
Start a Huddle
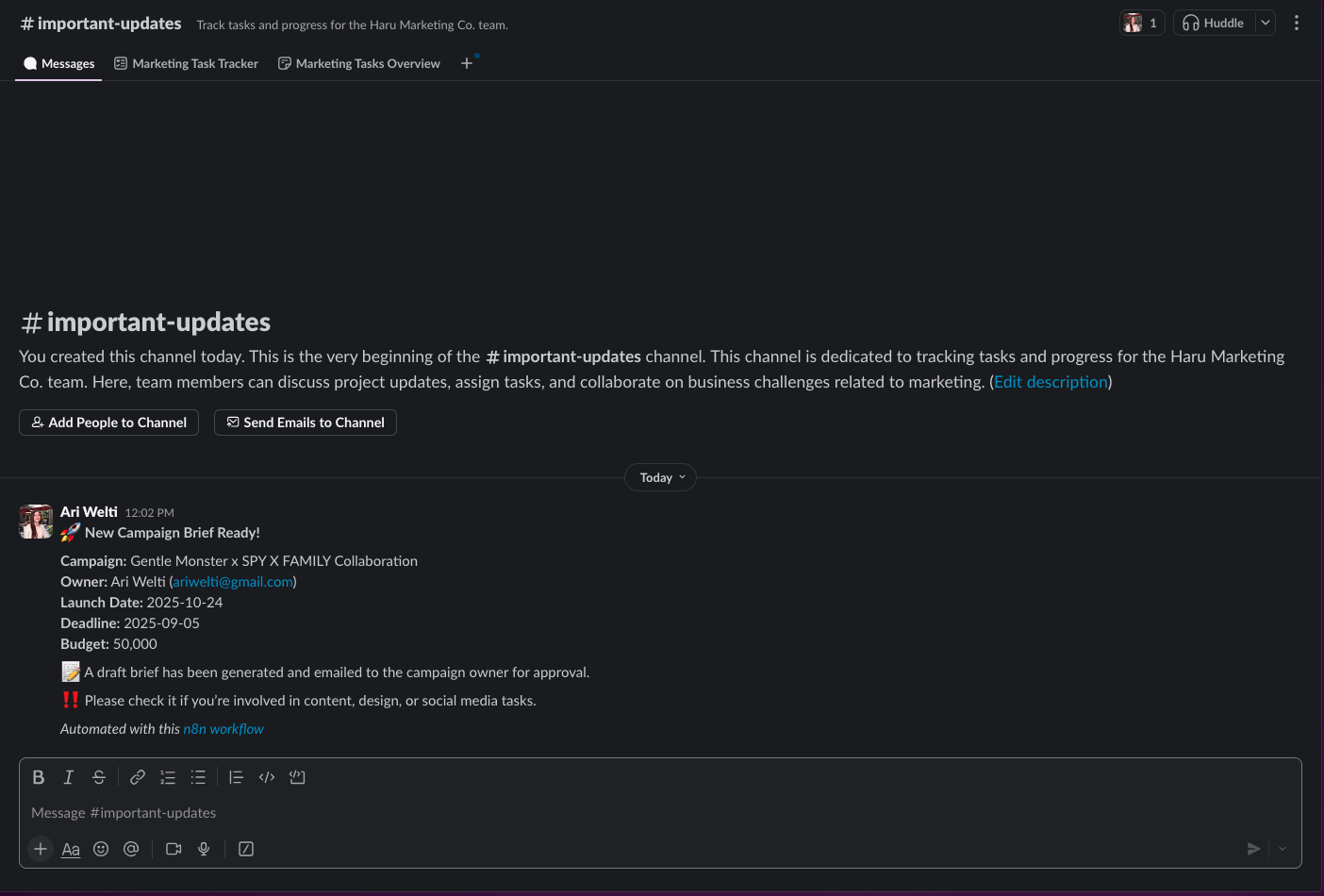click(1214, 23)
